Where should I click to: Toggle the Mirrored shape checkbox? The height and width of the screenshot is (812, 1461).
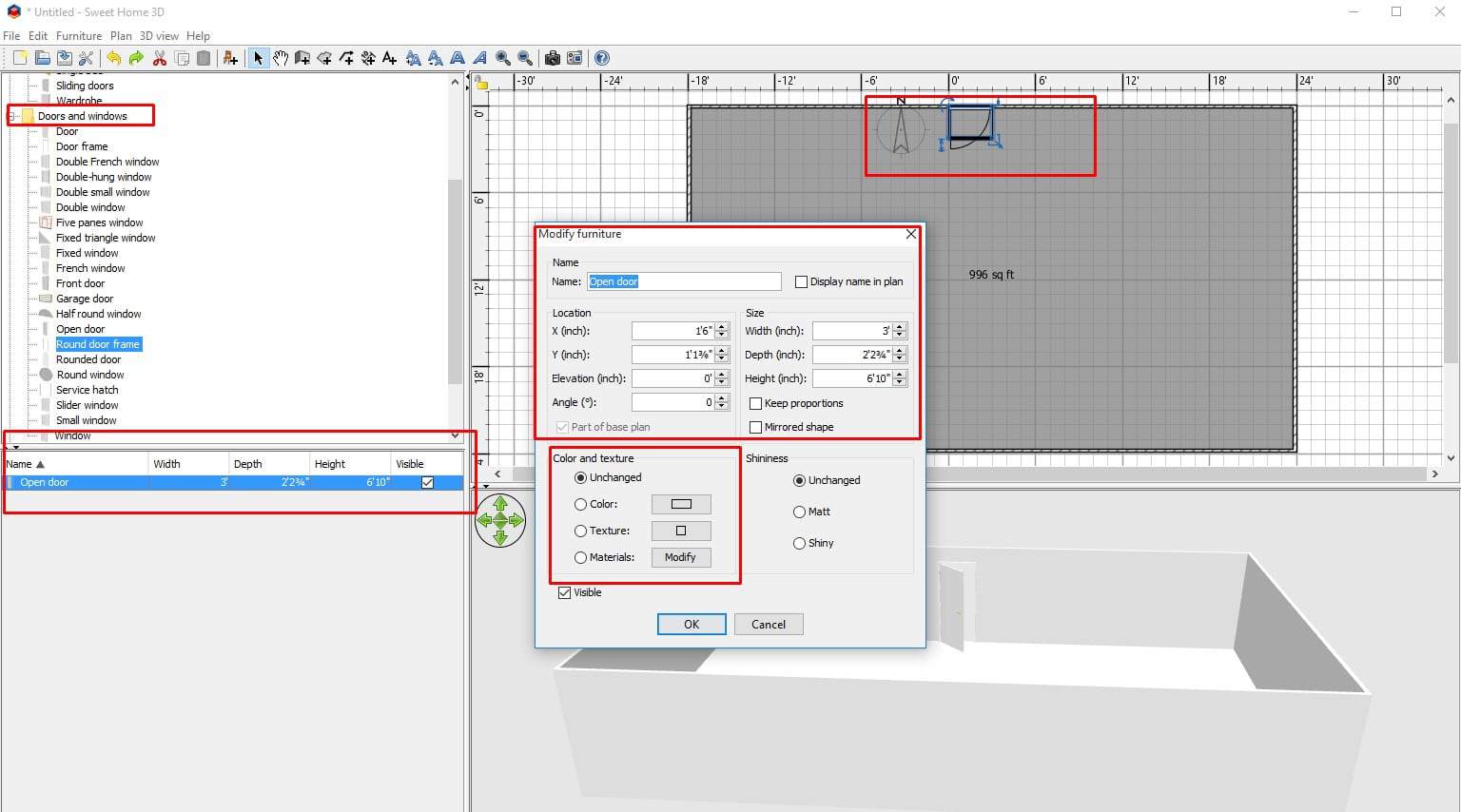[x=756, y=427]
